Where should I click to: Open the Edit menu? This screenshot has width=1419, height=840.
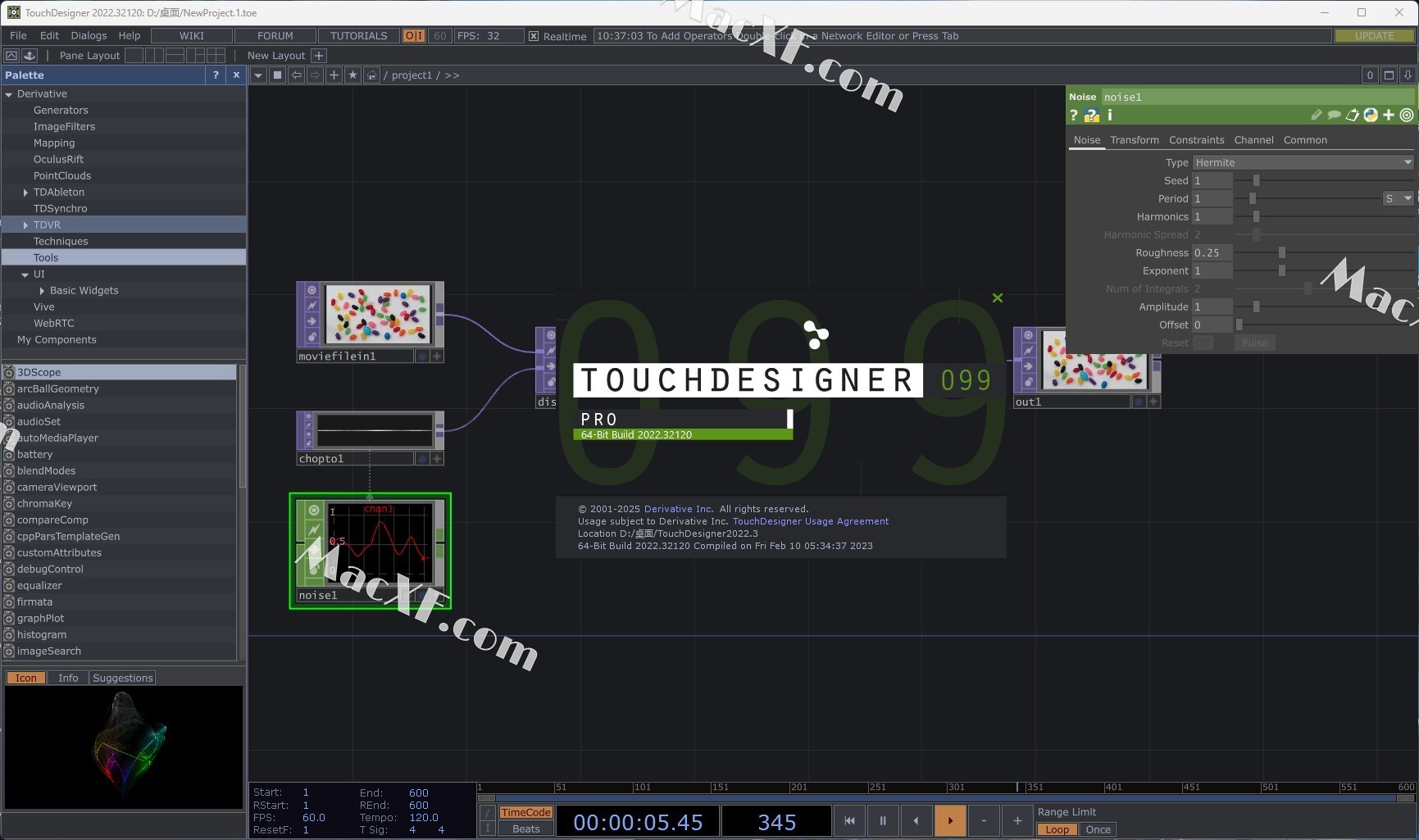[49, 36]
